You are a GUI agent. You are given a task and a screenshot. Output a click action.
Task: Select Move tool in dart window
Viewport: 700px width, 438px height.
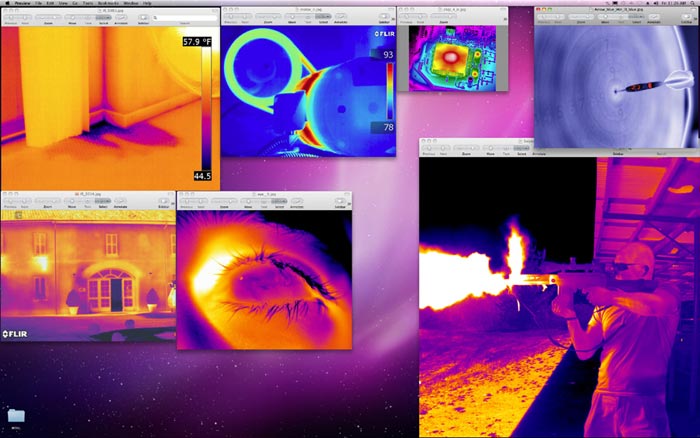click(605, 17)
